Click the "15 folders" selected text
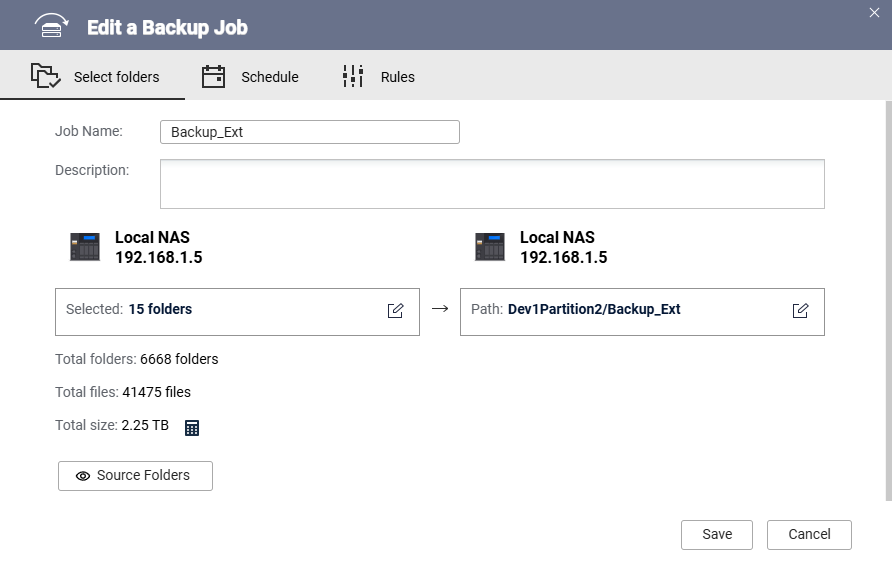The height and width of the screenshot is (566, 892). (160, 310)
